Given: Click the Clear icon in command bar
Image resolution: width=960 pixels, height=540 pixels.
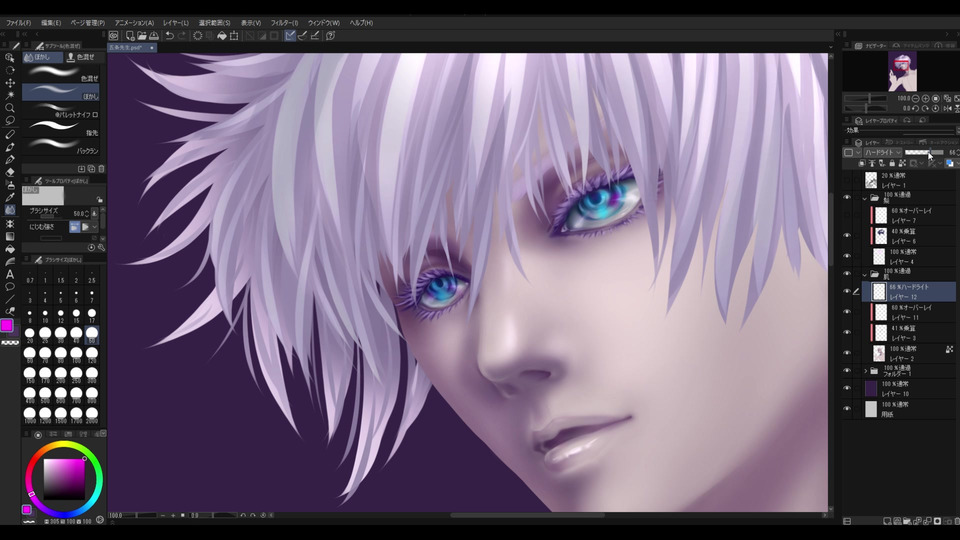Looking at the screenshot, I should tap(198, 36).
